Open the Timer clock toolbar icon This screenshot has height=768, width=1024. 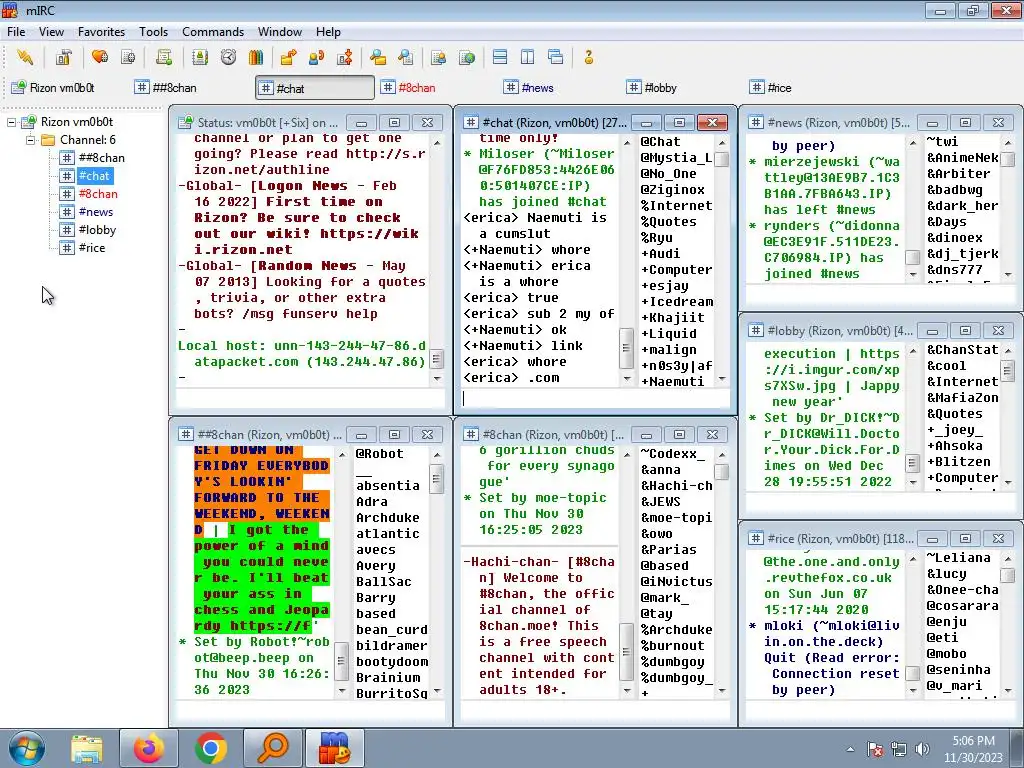point(228,57)
